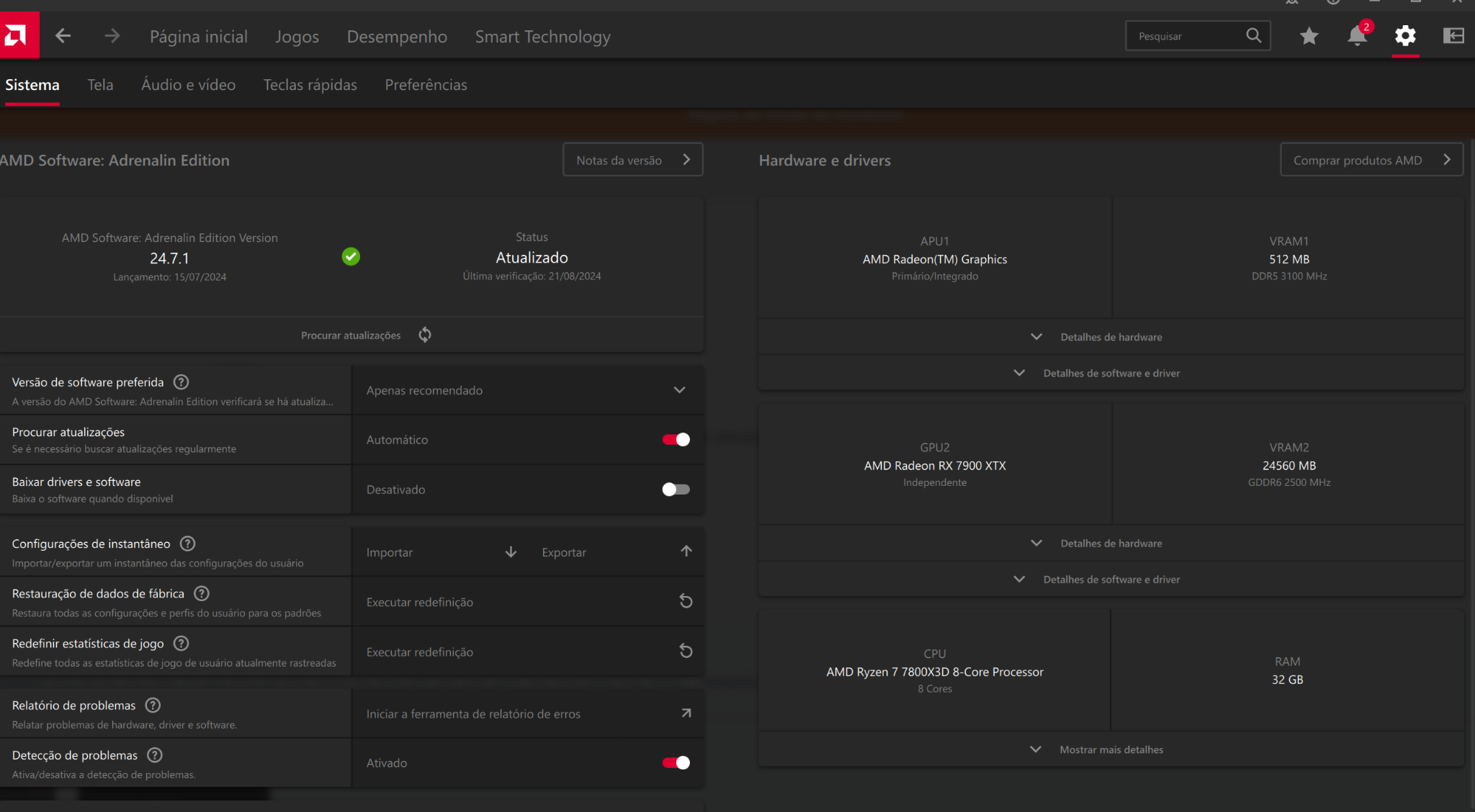Expand APU1 Detalhes de hardware
1475x812 pixels.
pyautogui.click(x=1111, y=337)
